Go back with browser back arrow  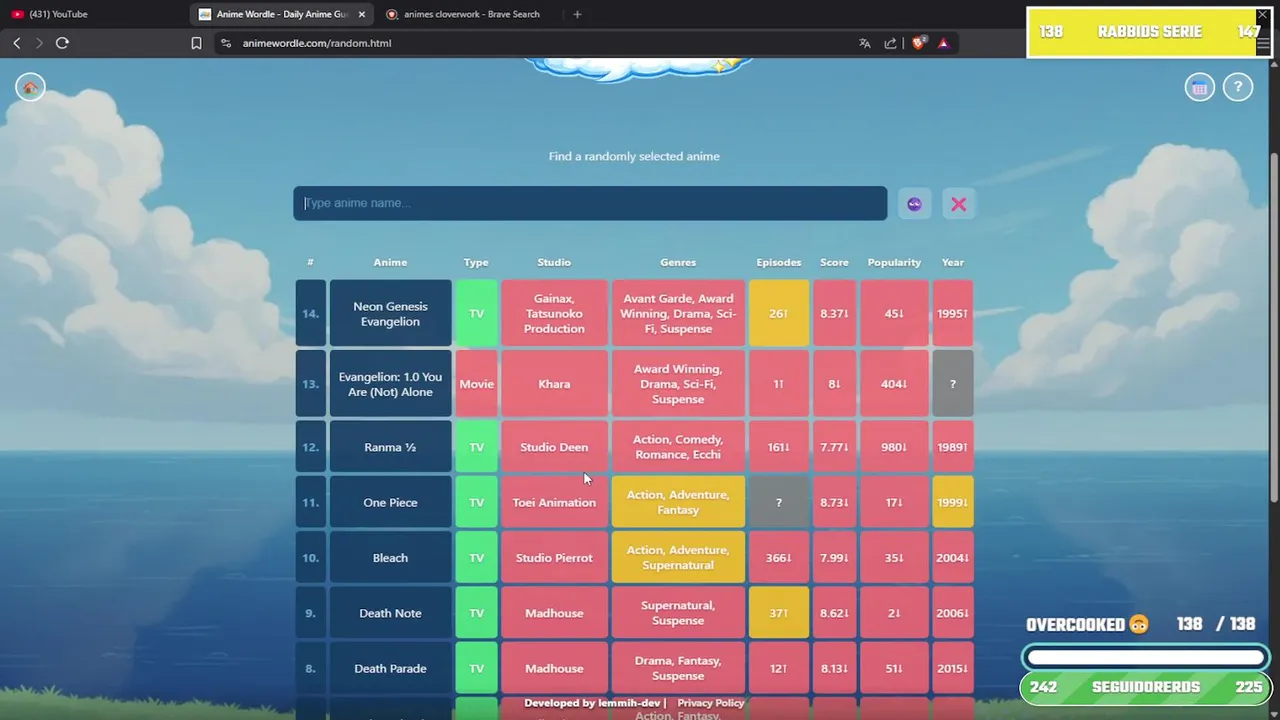pyautogui.click(x=17, y=43)
